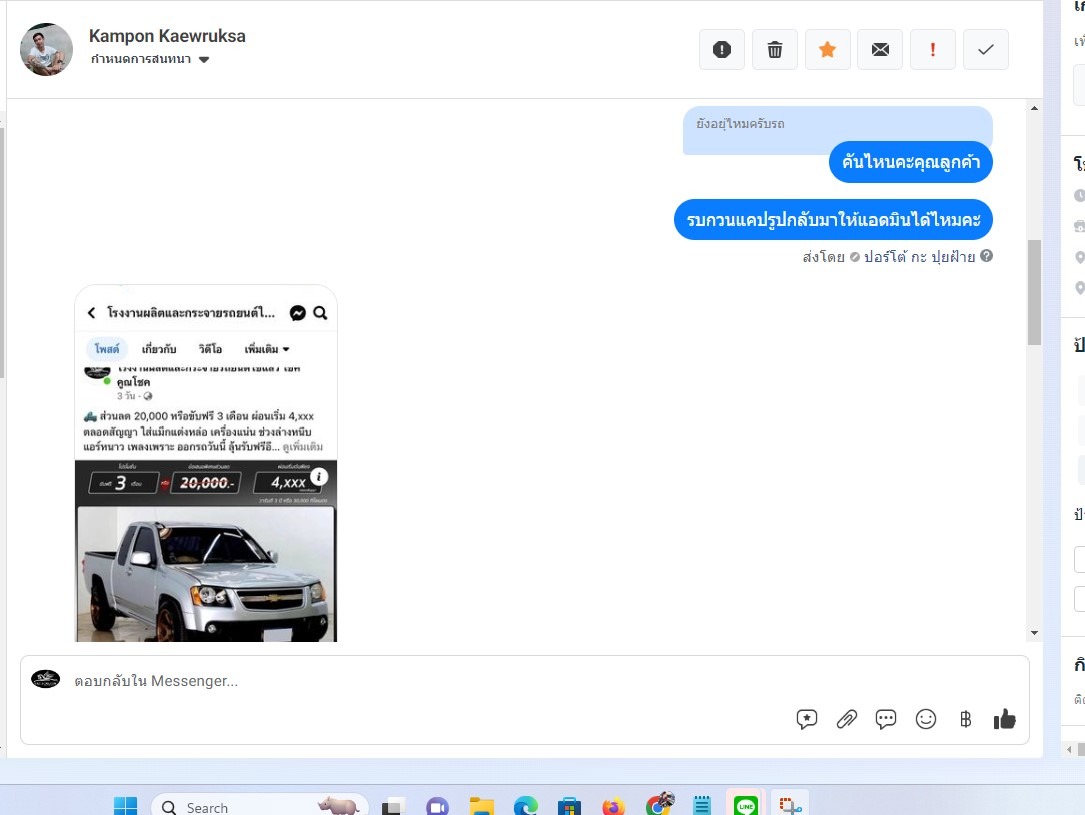The width and height of the screenshot is (1085, 815).
Task: Open the Notepad taskbar icon
Action: click(x=702, y=805)
